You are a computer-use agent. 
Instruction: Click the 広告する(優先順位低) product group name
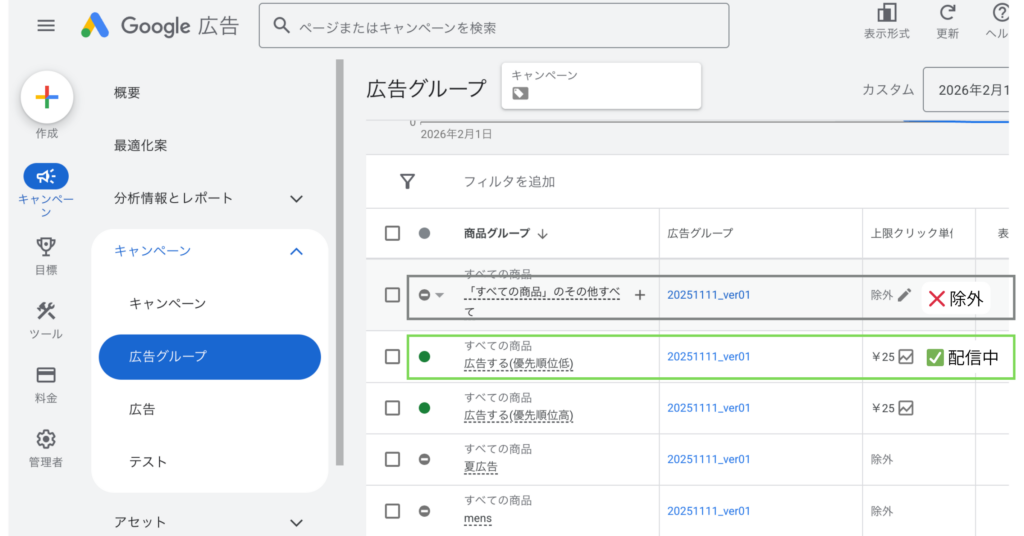519,364
